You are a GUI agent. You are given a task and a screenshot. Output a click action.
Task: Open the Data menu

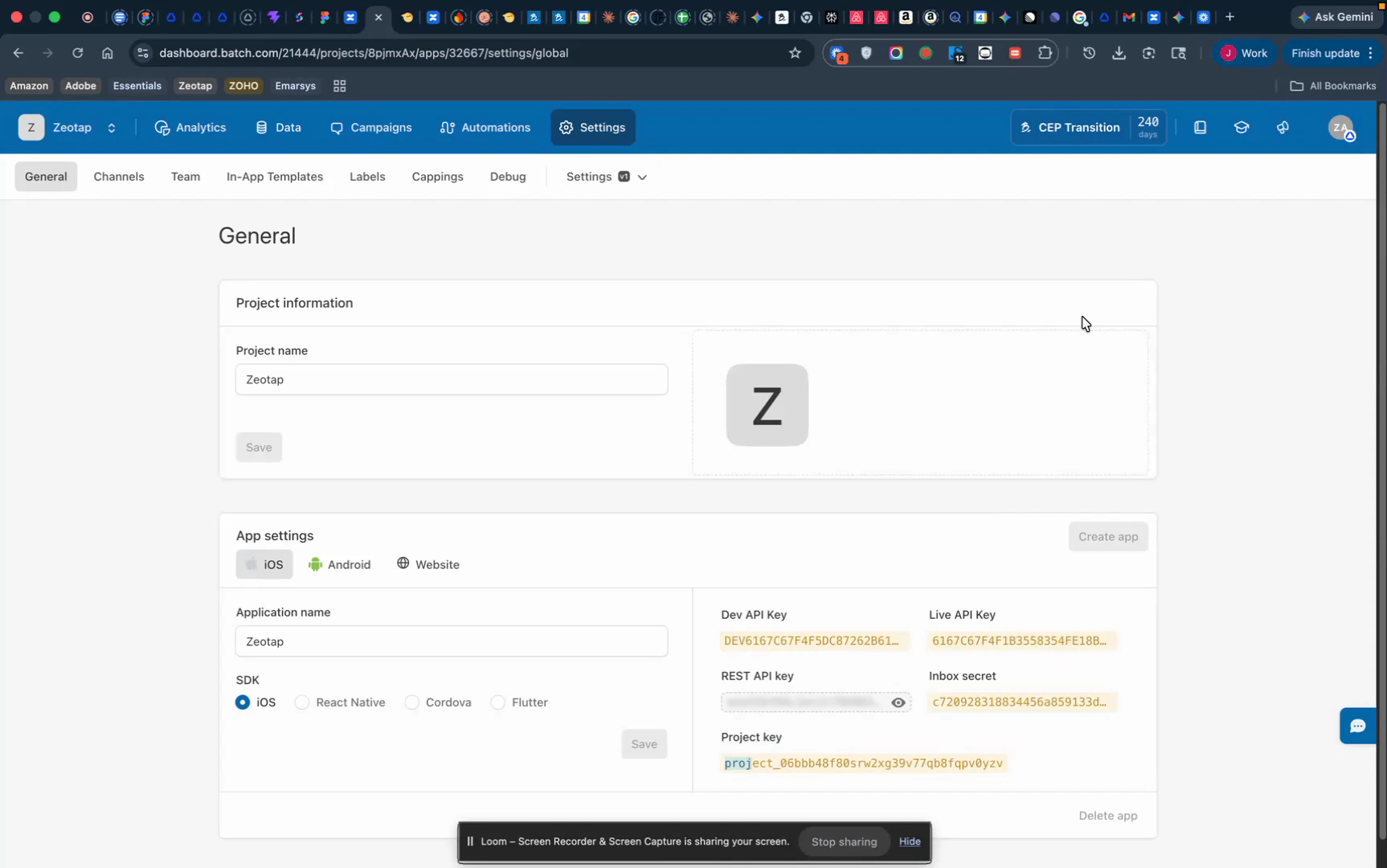point(278,128)
